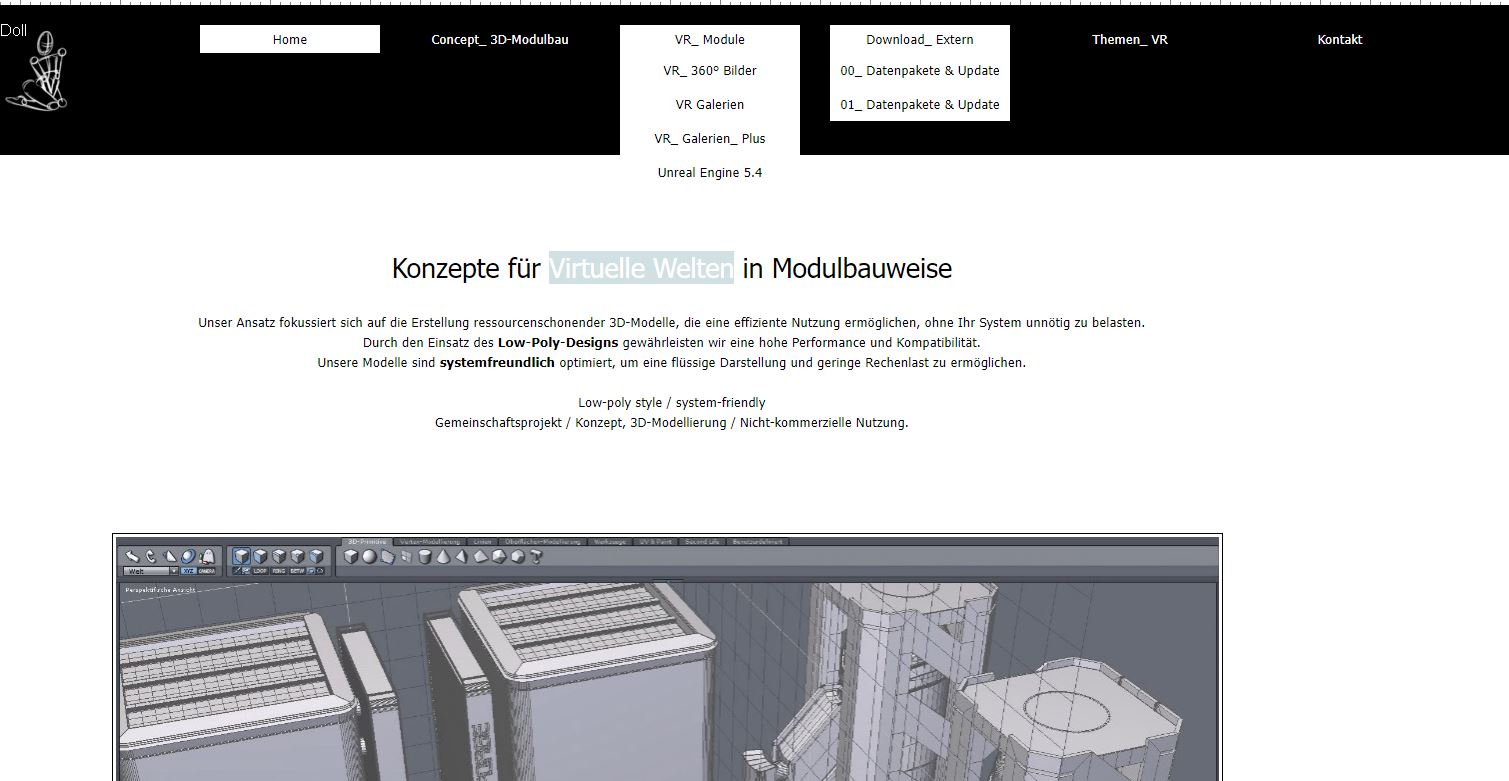Select Oberflächen-Modellierung tab in editor image
Viewport: 1509px width, 781px height.
543,542
